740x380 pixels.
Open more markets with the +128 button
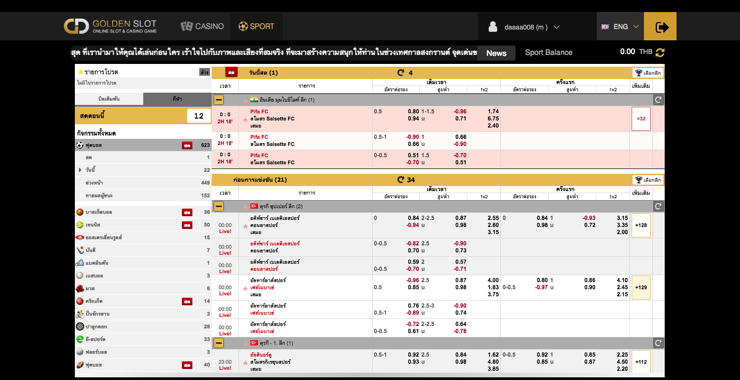[x=641, y=225]
